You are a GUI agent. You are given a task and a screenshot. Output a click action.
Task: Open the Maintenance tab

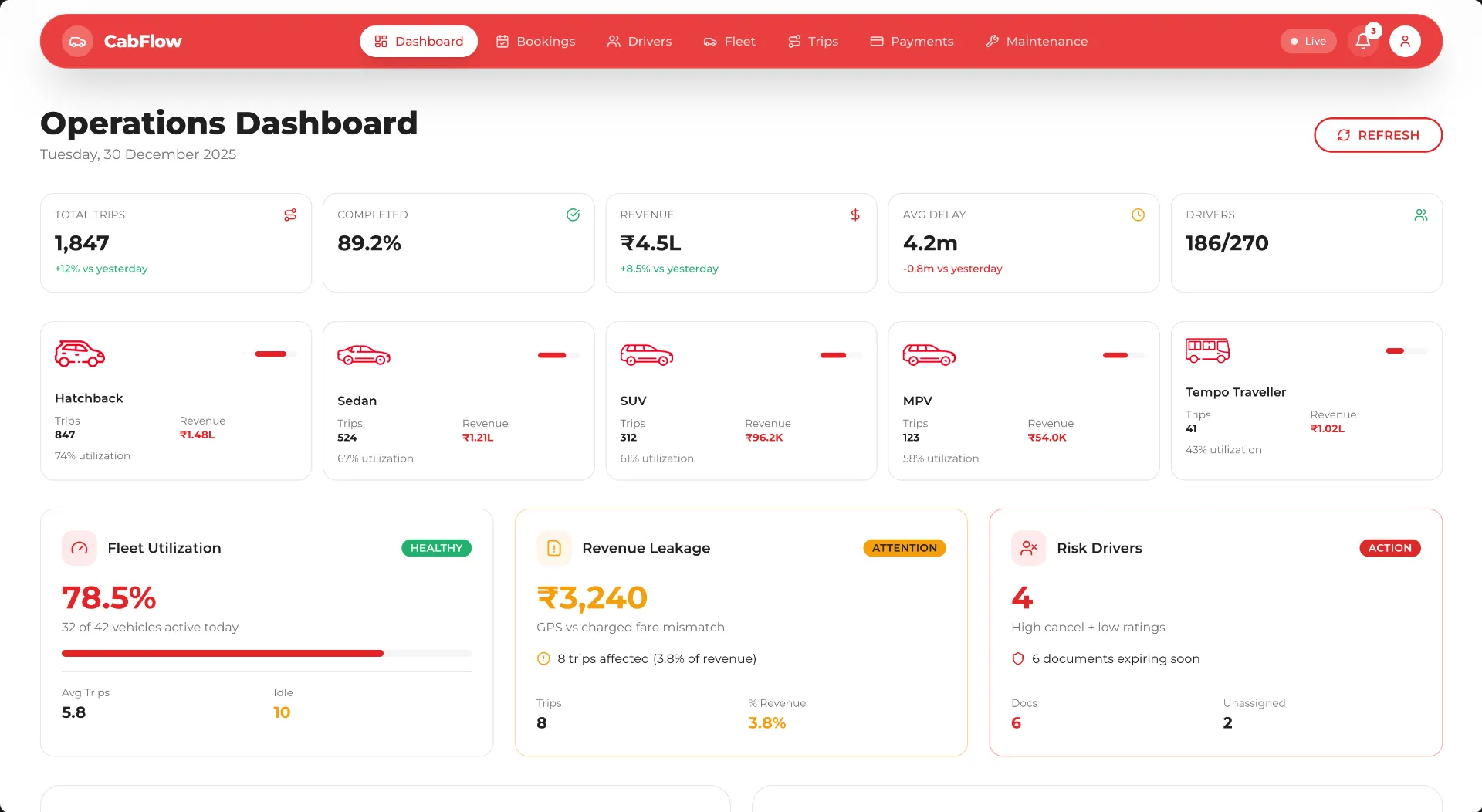point(1037,42)
